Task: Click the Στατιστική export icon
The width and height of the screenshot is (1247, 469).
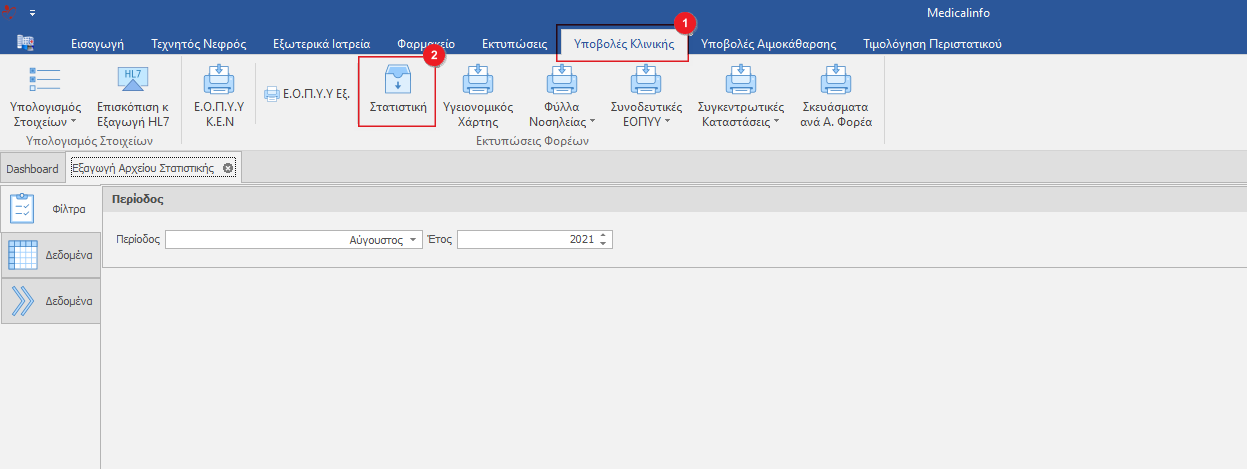Action: coord(397,80)
